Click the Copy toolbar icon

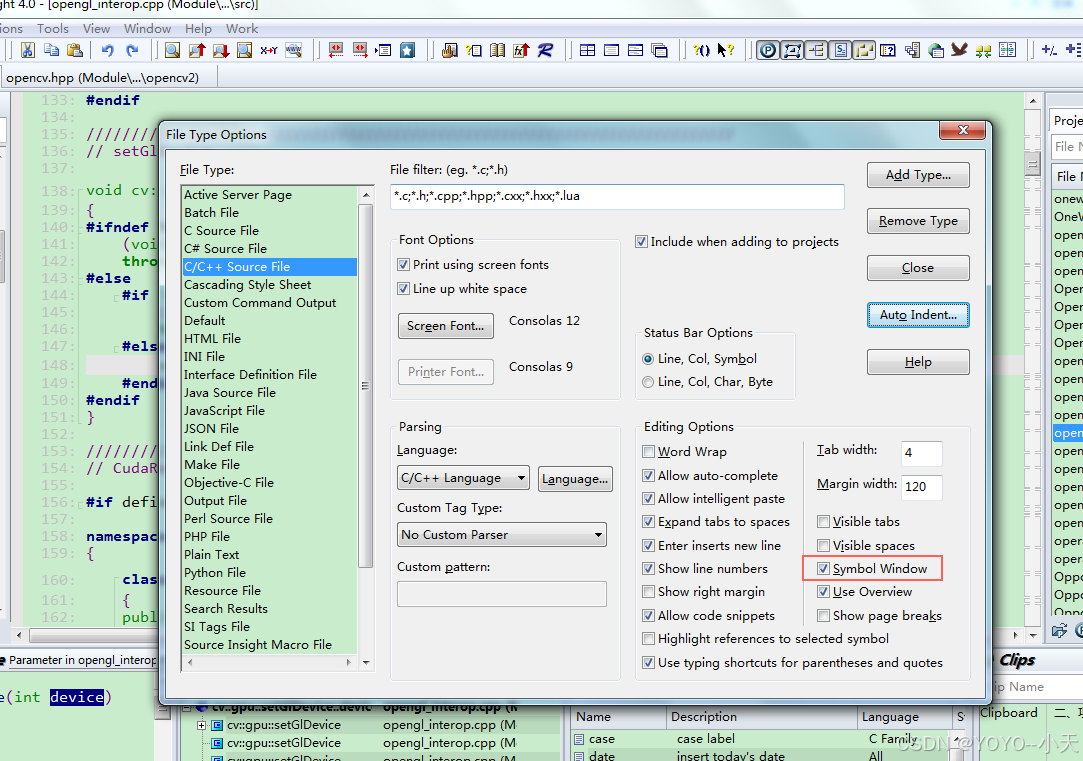click(52, 50)
